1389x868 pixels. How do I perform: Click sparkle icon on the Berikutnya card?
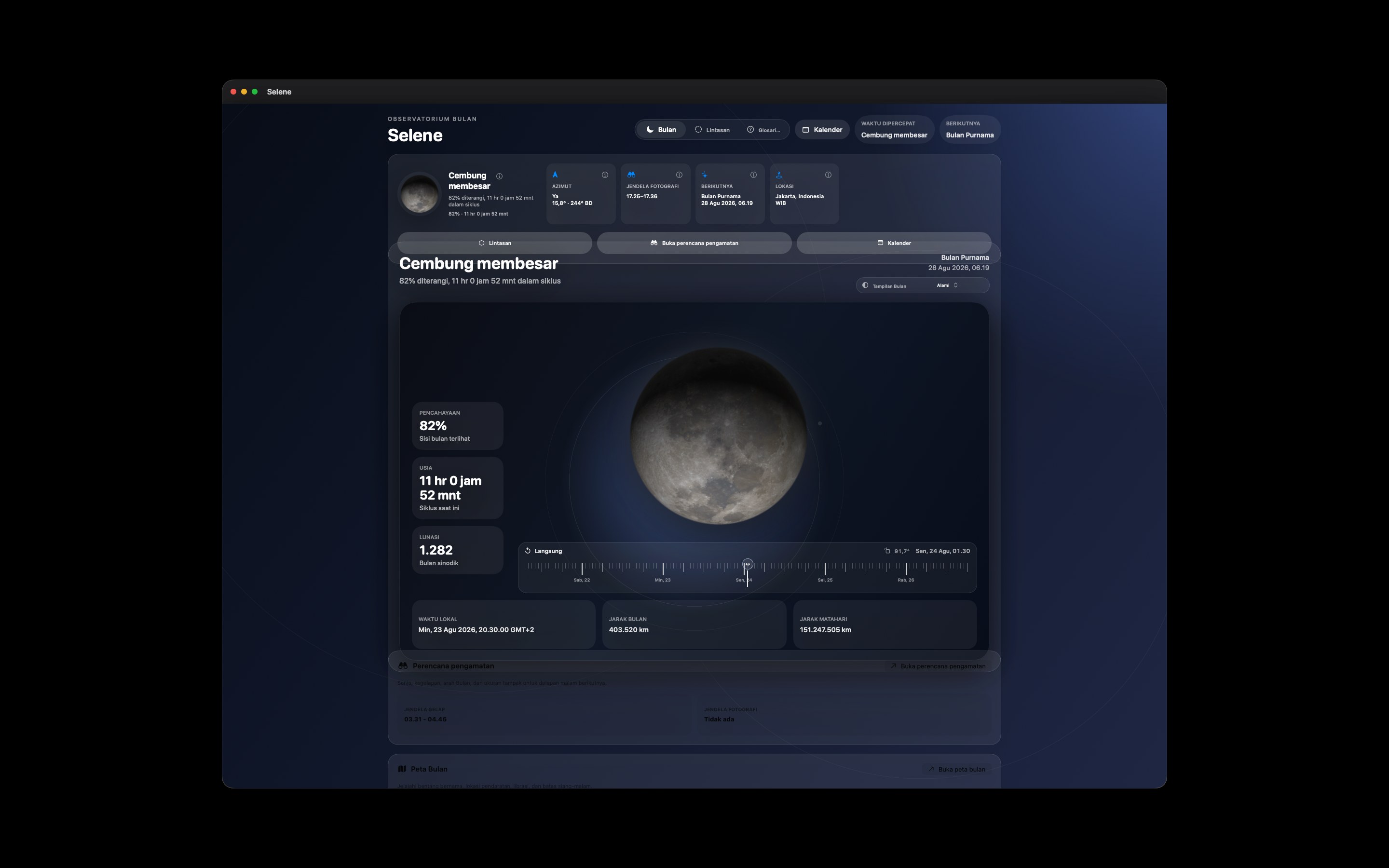pyautogui.click(x=704, y=175)
